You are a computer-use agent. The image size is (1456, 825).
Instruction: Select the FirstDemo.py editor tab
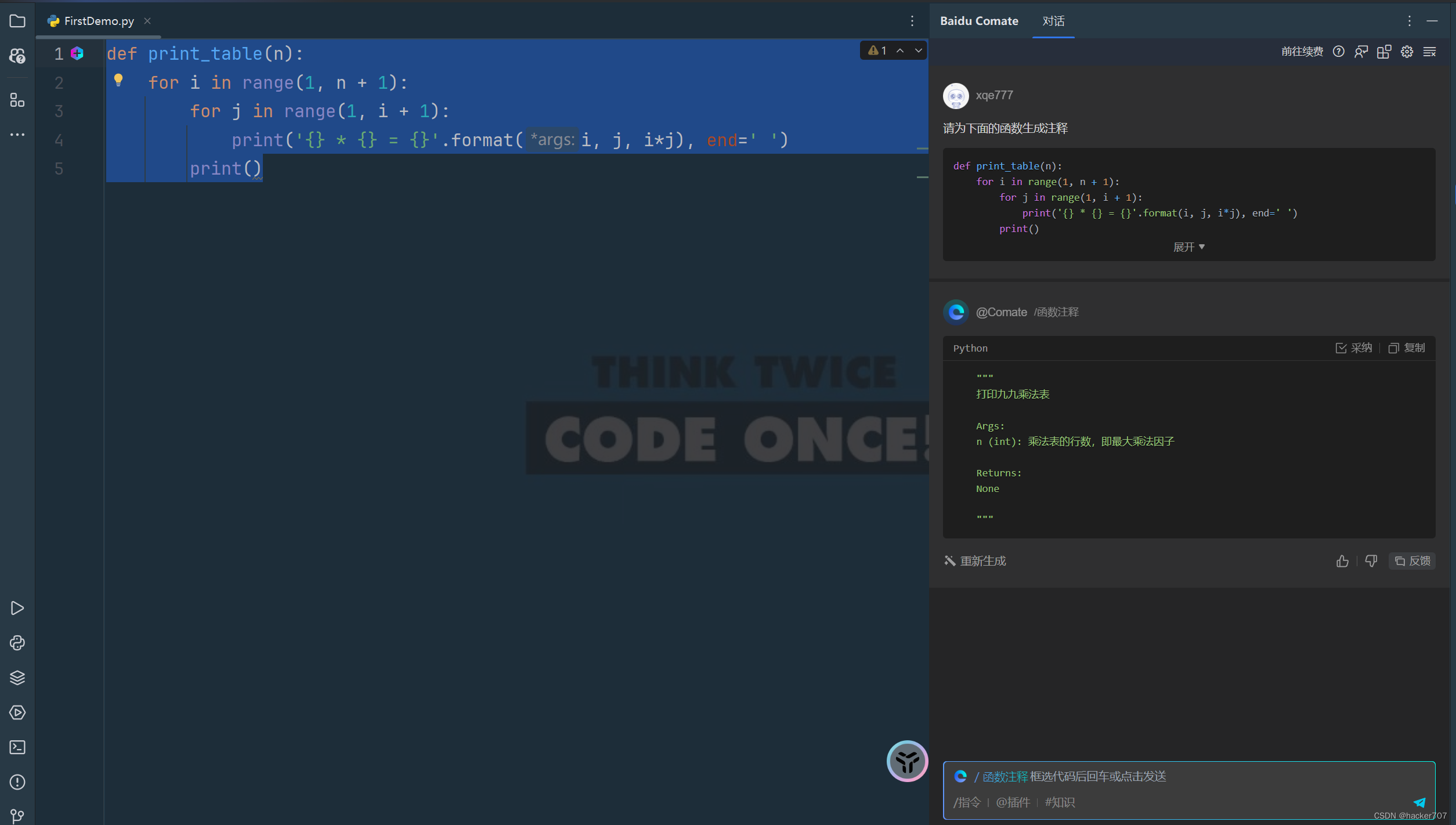[99, 21]
